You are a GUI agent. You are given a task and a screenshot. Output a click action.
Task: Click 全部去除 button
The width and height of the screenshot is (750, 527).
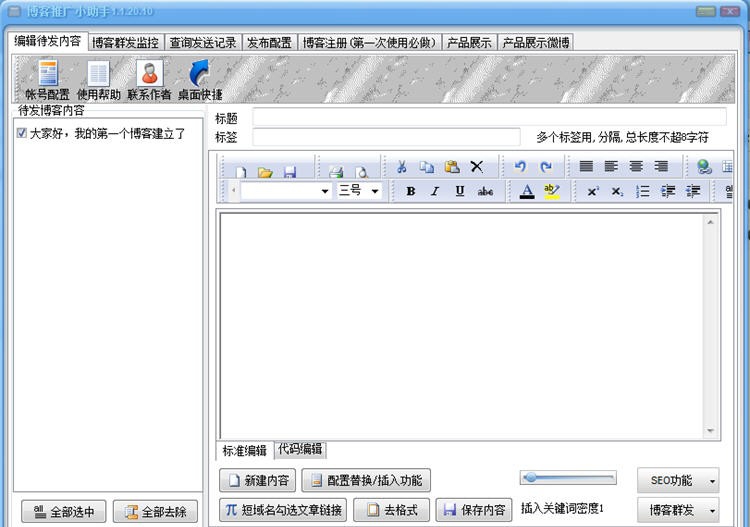click(155, 512)
